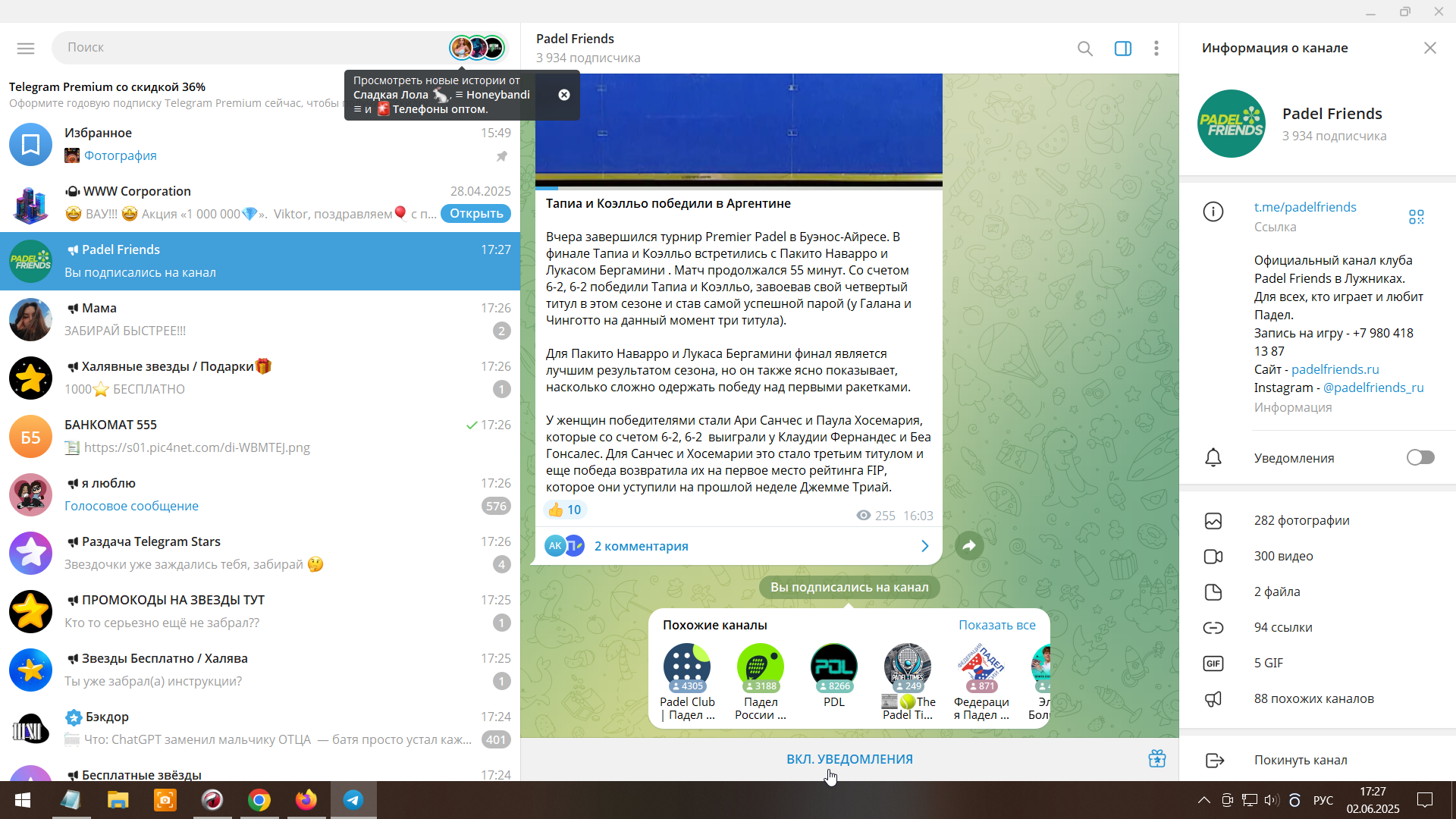Open the 88 похожих каналов list
1456x819 pixels.
1317,698
